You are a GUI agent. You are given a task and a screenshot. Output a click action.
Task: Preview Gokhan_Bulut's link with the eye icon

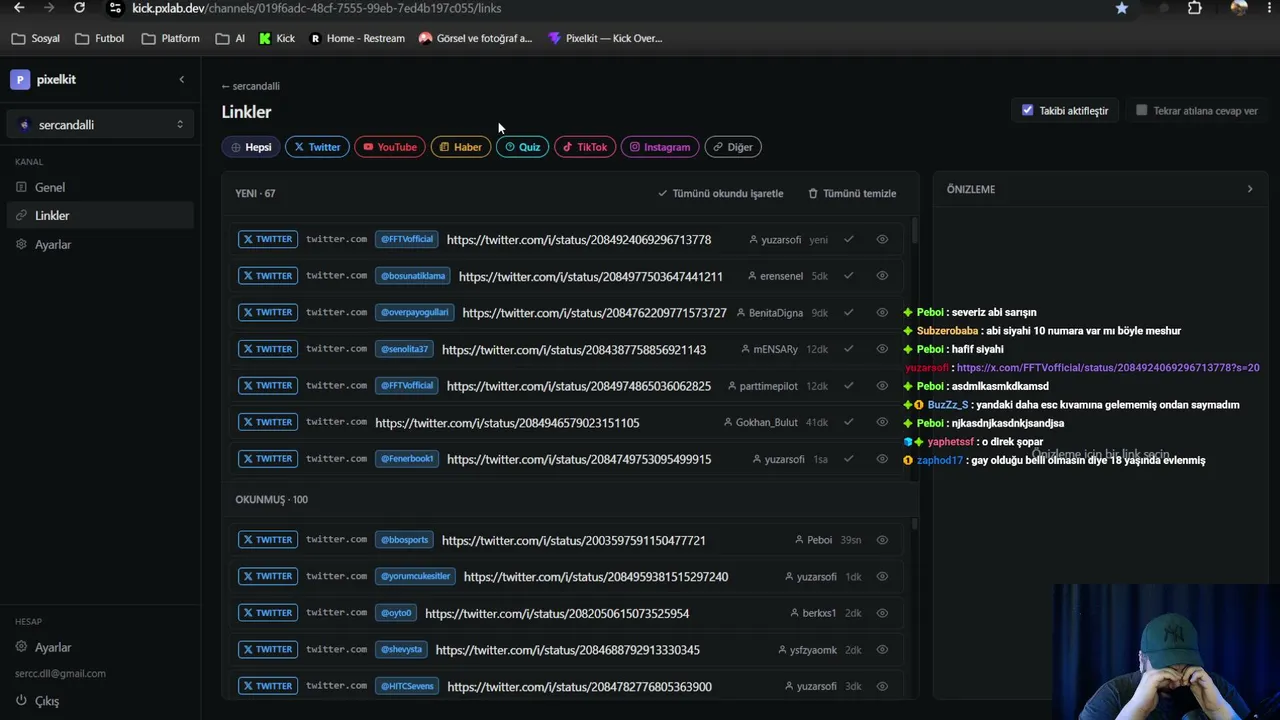882,422
